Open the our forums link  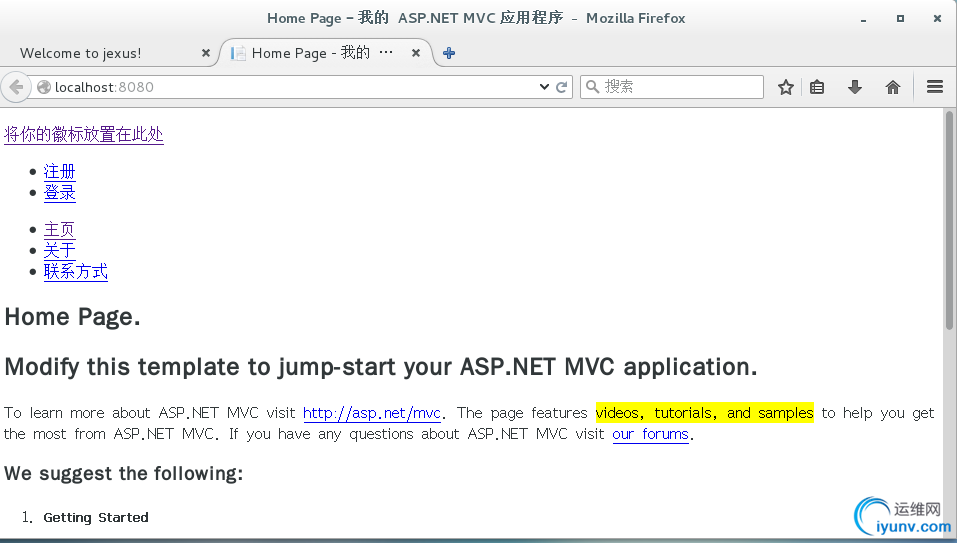pyautogui.click(x=651, y=434)
